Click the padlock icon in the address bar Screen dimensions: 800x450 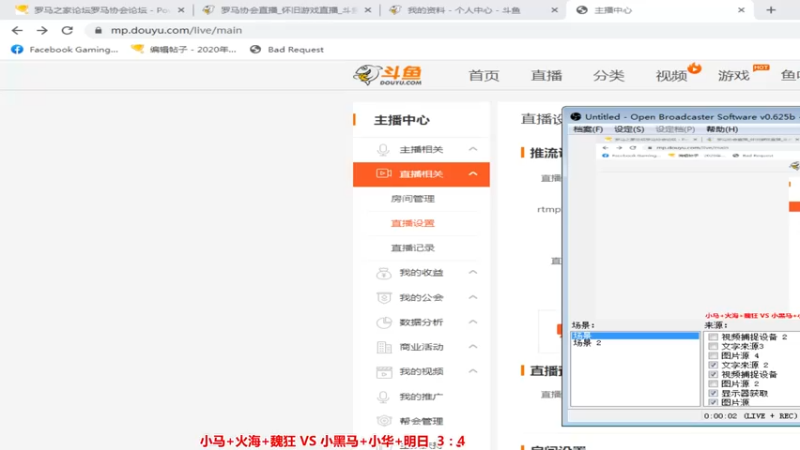(98, 31)
